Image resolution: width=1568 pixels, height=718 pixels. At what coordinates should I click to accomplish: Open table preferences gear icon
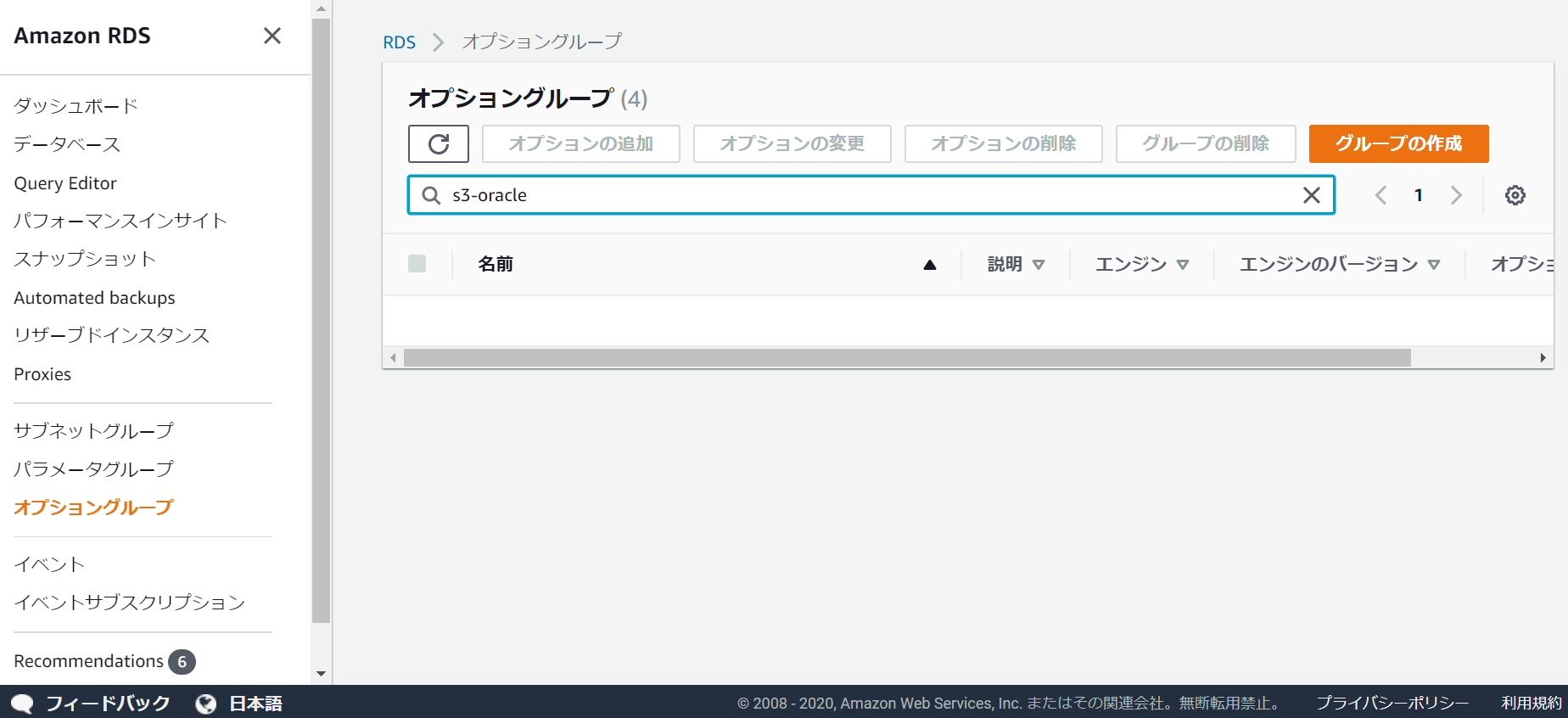point(1515,195)
